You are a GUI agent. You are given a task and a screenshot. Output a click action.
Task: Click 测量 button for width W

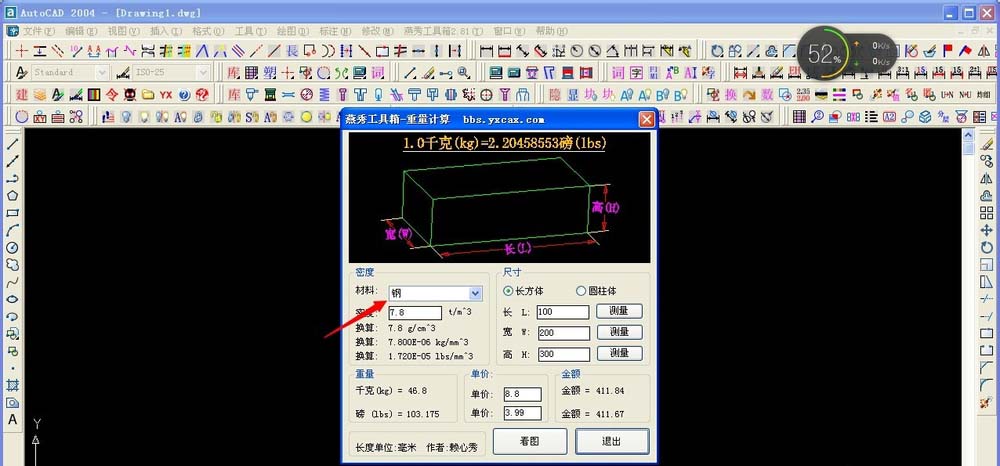tap(619, 332)
